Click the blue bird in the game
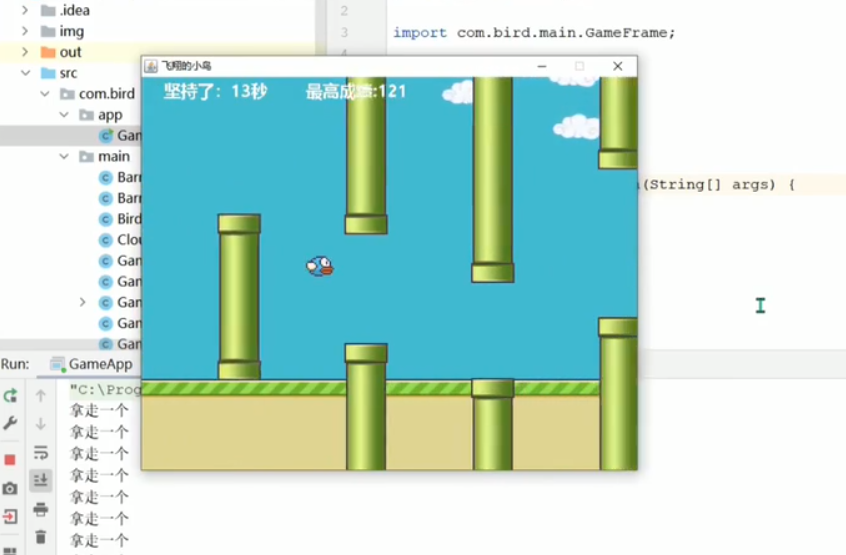The image size is (846, 555). (x=320, y=266)
